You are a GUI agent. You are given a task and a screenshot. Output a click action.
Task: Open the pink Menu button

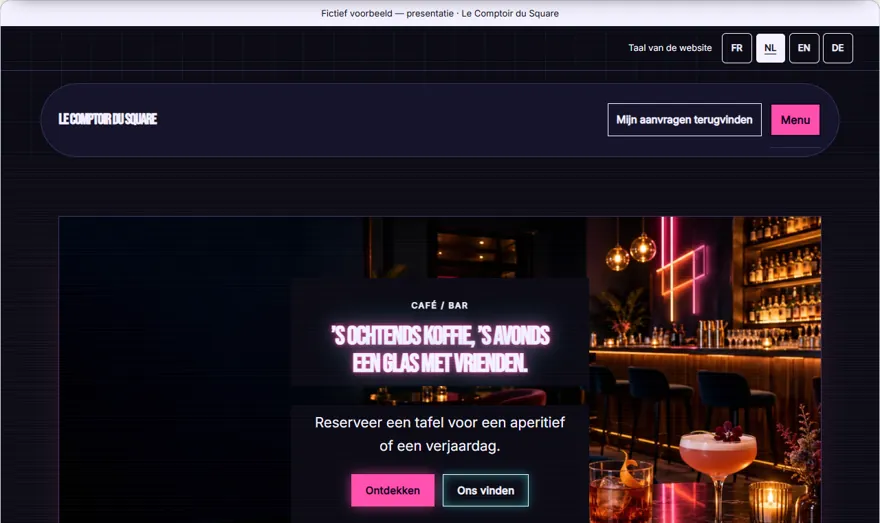click(795, 120)
